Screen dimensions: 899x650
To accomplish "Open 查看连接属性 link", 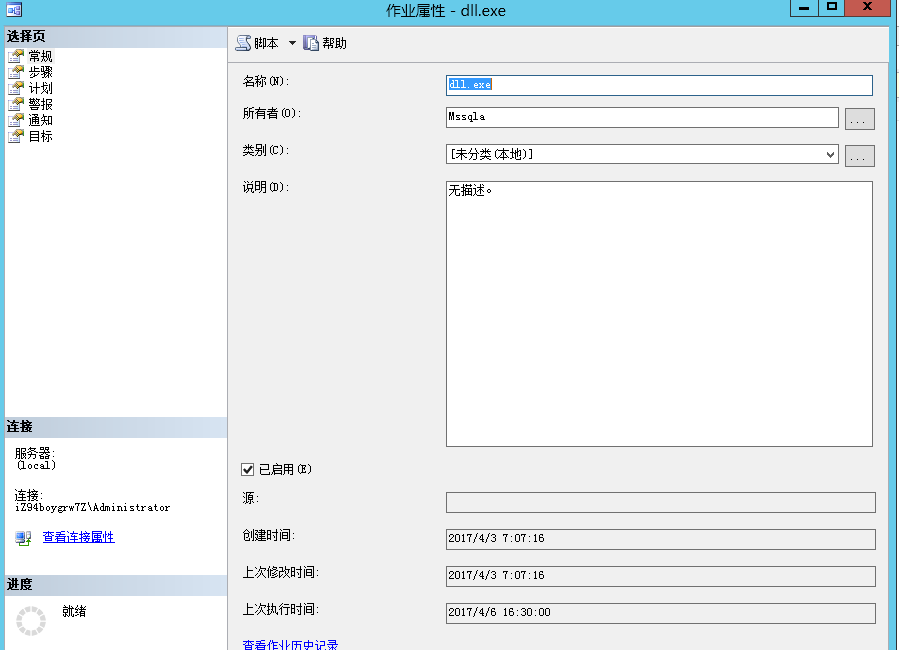I will coord(79,537).
